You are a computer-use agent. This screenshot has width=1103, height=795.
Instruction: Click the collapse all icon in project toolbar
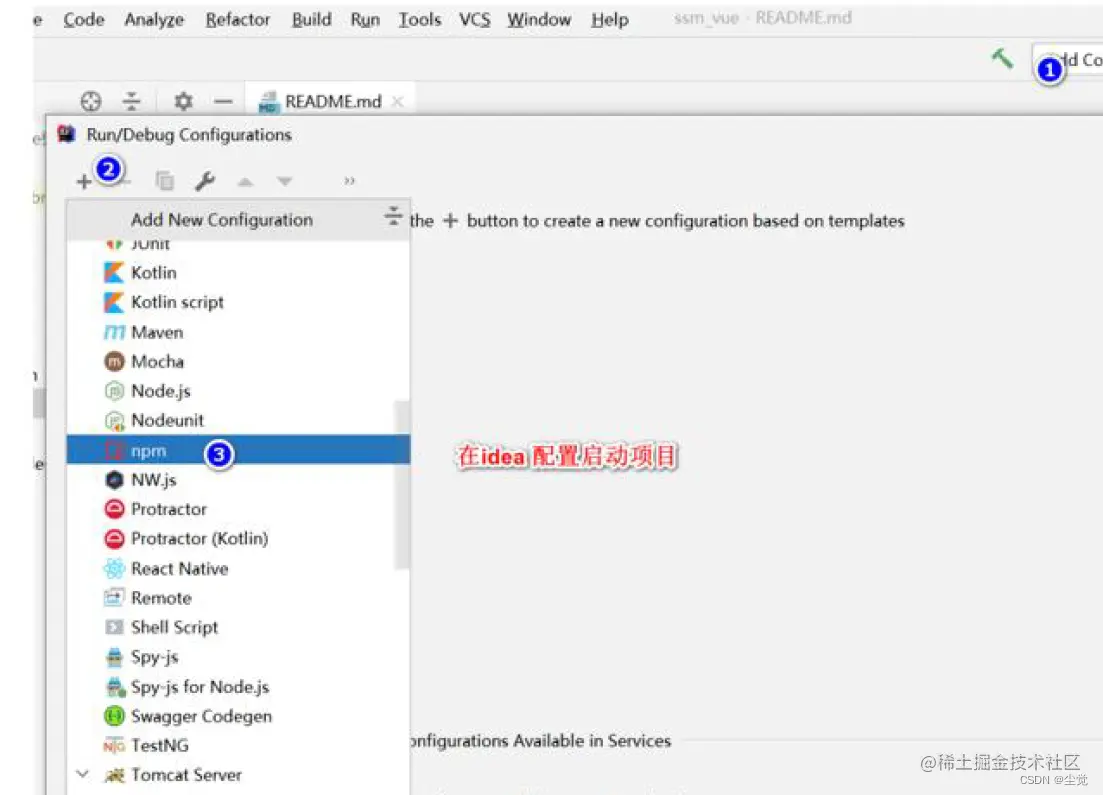132,101
